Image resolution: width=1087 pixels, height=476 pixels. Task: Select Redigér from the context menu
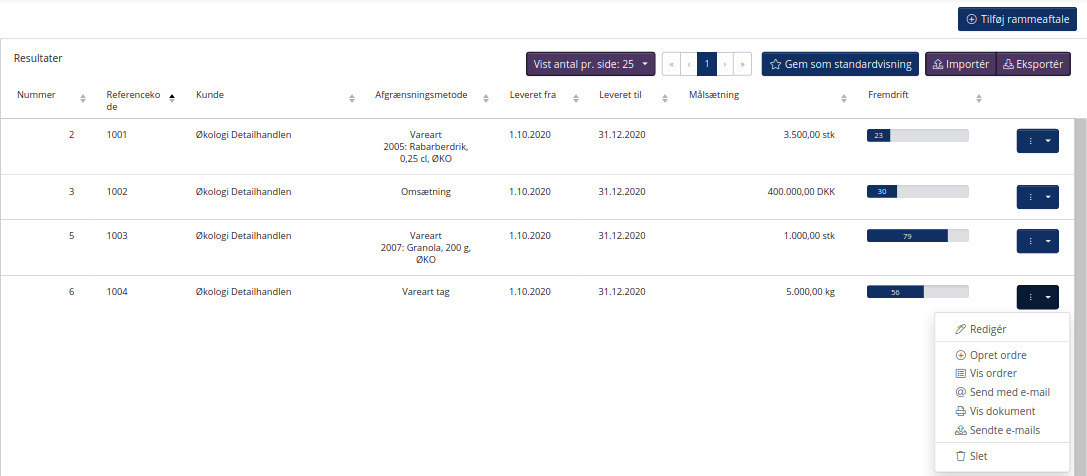(x=988, y=329)
